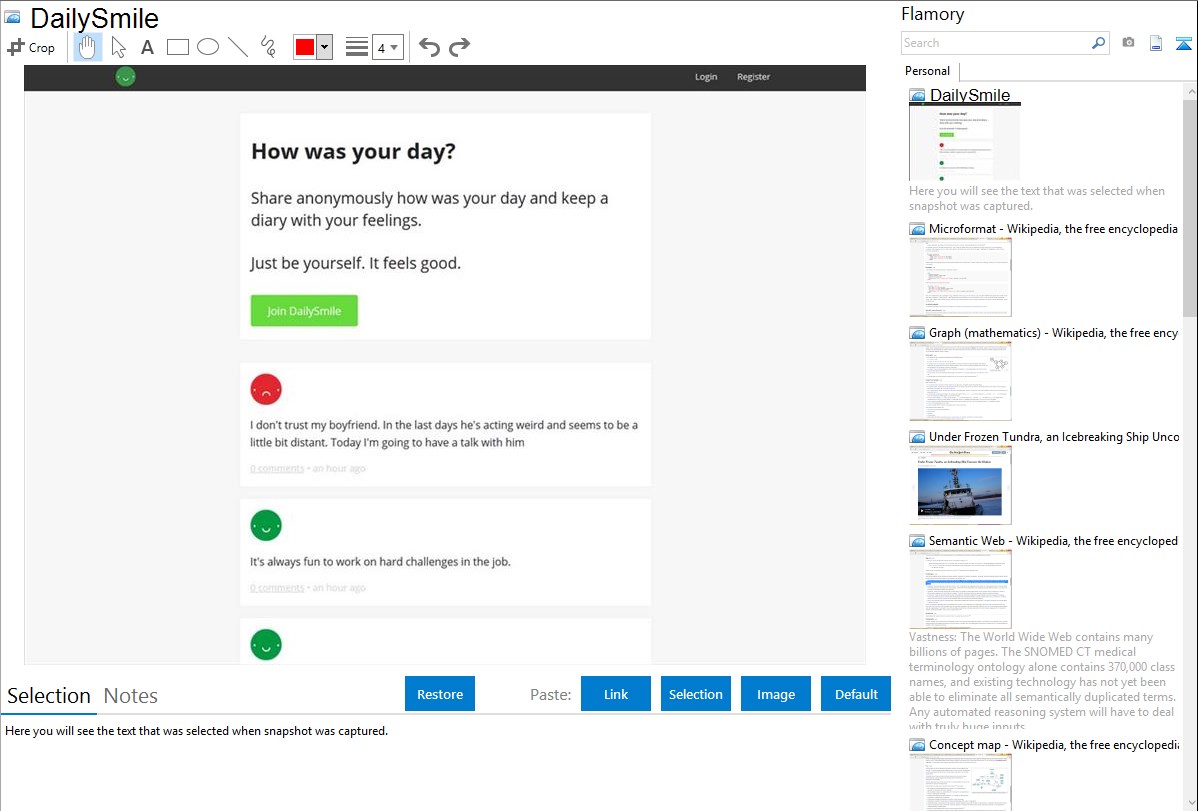The height and width of the screenshot is (811, 1198).
Task: Open the color dropdown arrow
Action: click(x=325, y=47)
